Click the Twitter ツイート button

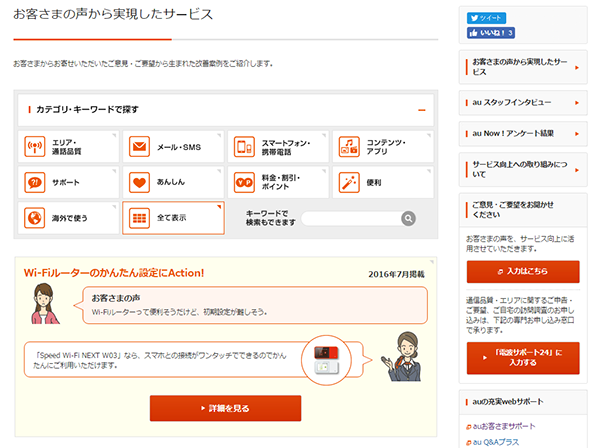coord(486,18)
